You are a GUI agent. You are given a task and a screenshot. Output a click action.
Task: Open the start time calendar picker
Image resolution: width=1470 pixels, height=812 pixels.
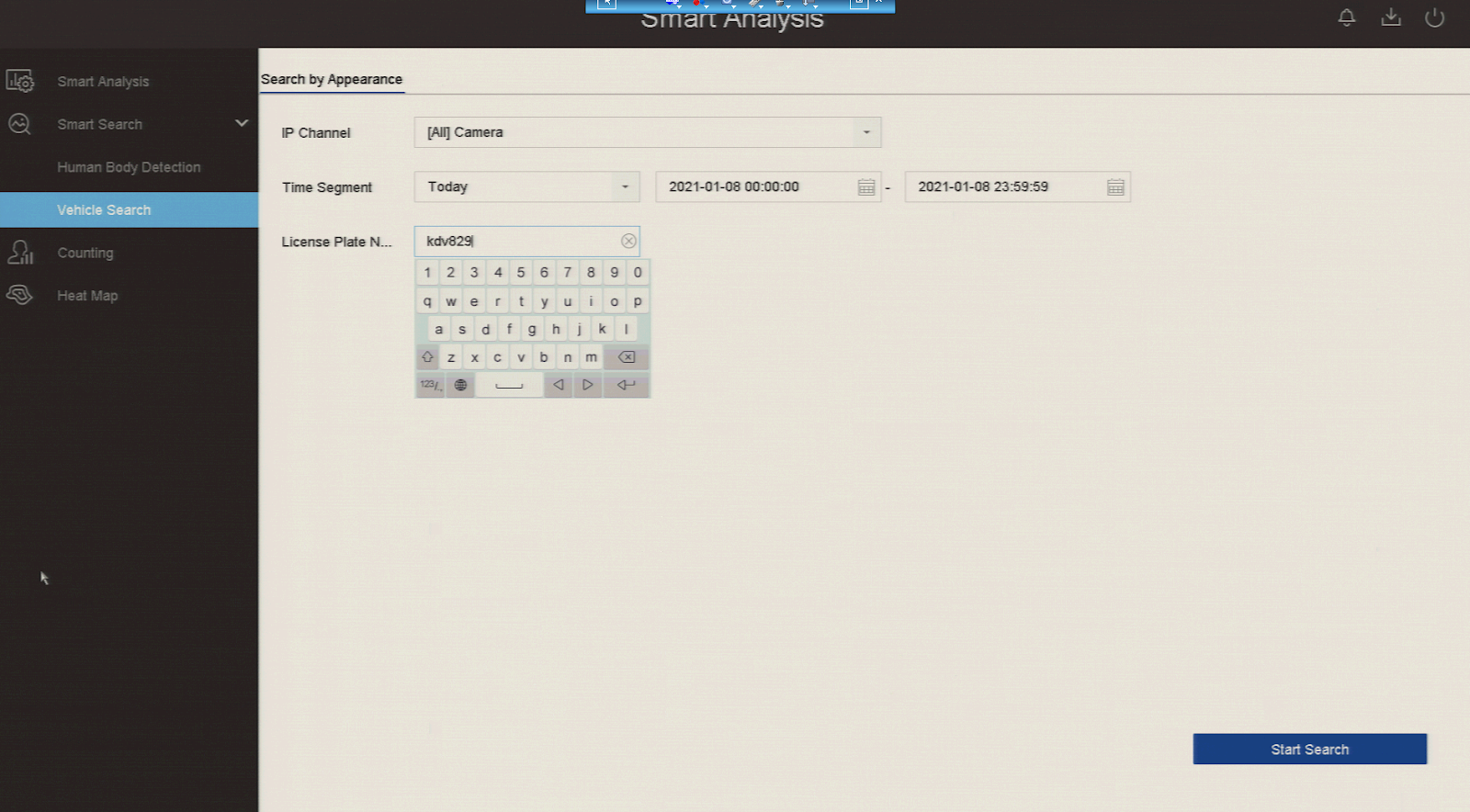[x=865, y=187]
